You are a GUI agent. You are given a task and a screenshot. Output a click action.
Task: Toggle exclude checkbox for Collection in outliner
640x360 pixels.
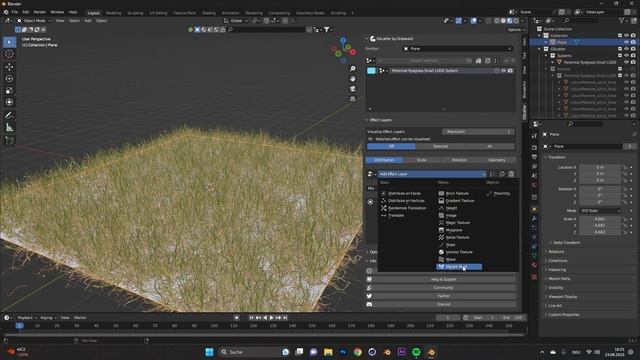[x=620, y=36]
